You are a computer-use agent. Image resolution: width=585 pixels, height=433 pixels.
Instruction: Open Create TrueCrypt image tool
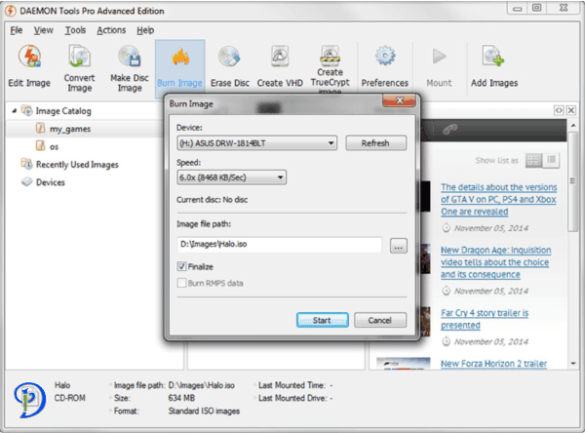pyautogui.click(x=330, y=69)
